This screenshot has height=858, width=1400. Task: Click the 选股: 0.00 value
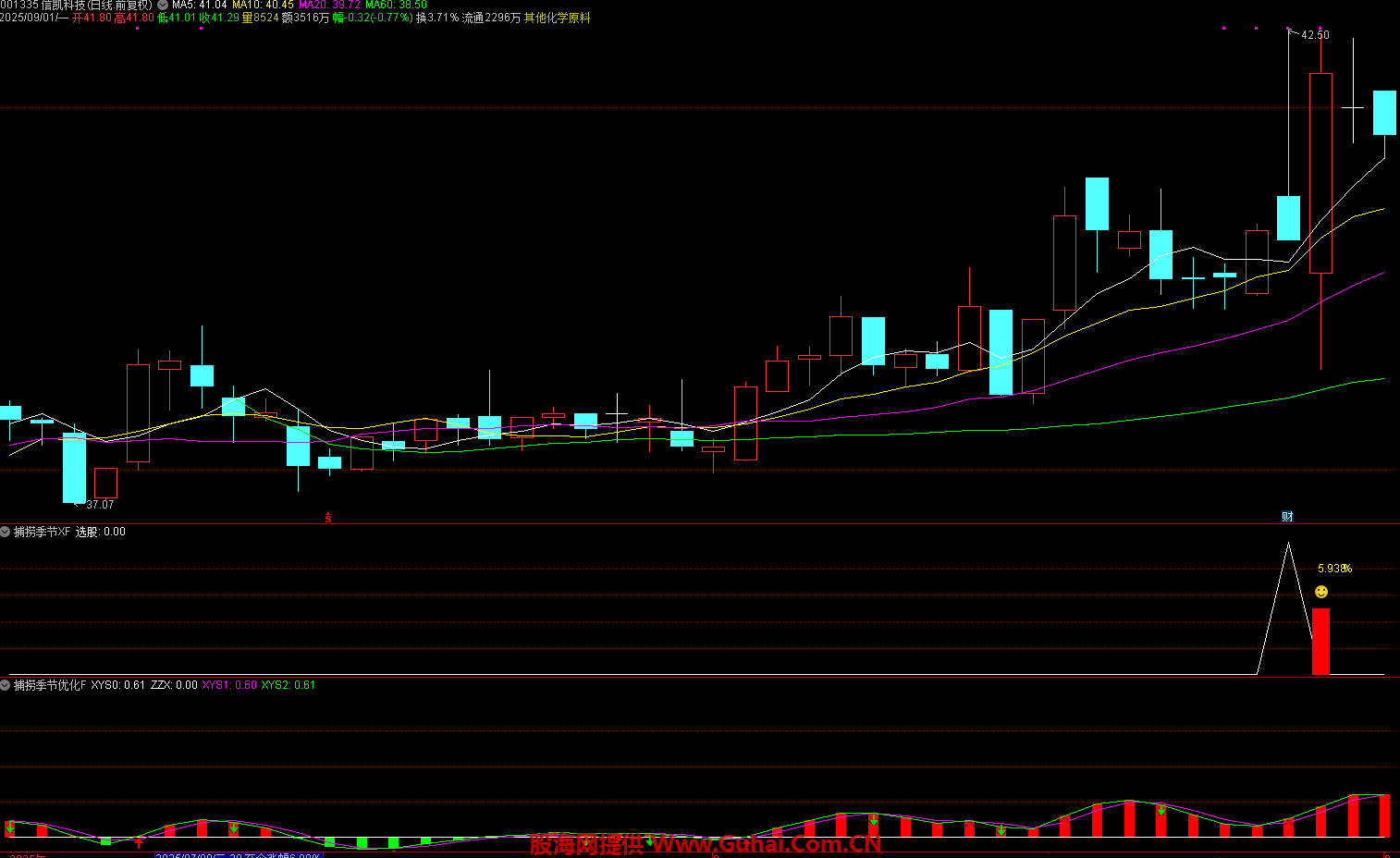pyautogui.click(x=100, y=532)
